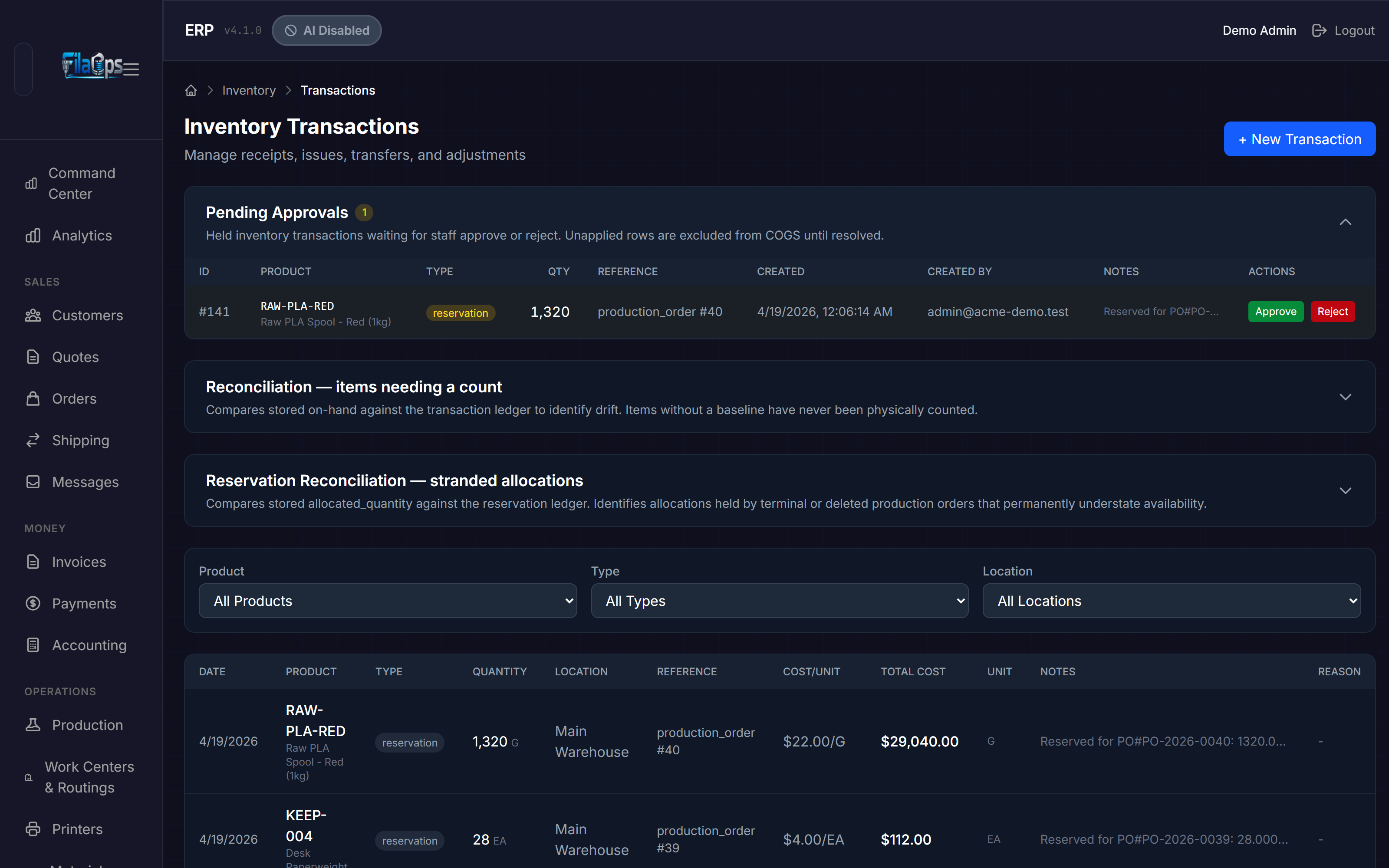Viewport: 1389px width, 868px height.
Task: Click KEEP-004 product name in ledger
Action: tap(306, 825)
